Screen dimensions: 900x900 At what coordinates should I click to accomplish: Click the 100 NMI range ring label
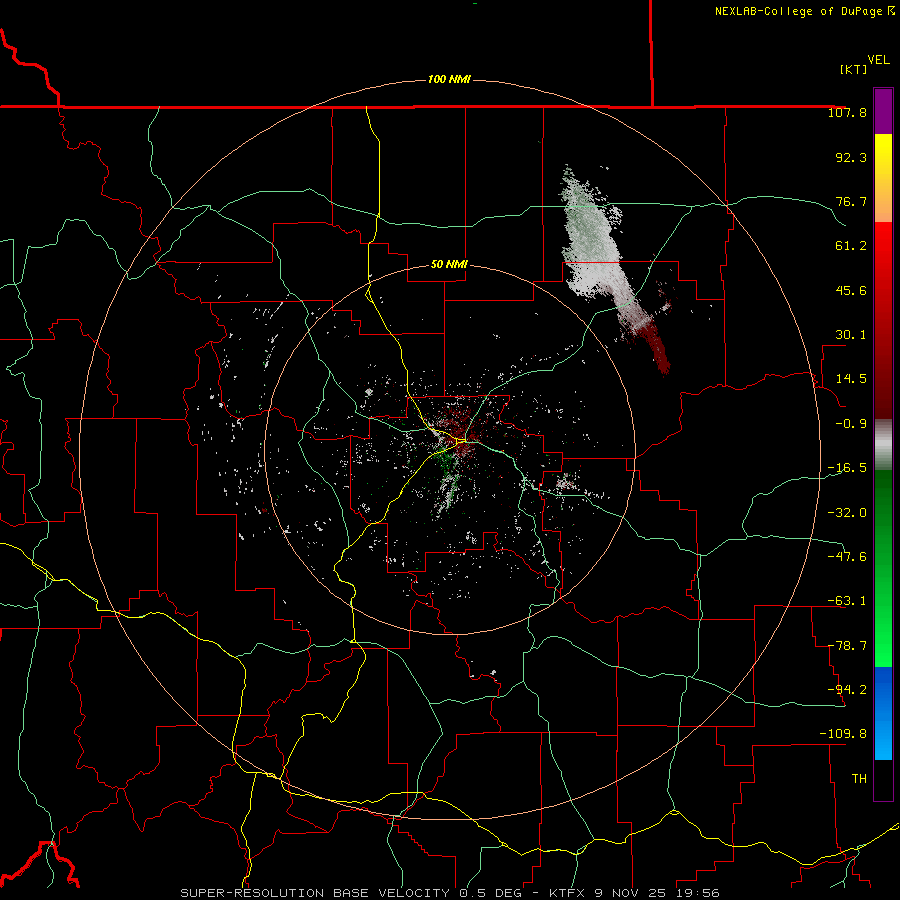pos(449,79)
